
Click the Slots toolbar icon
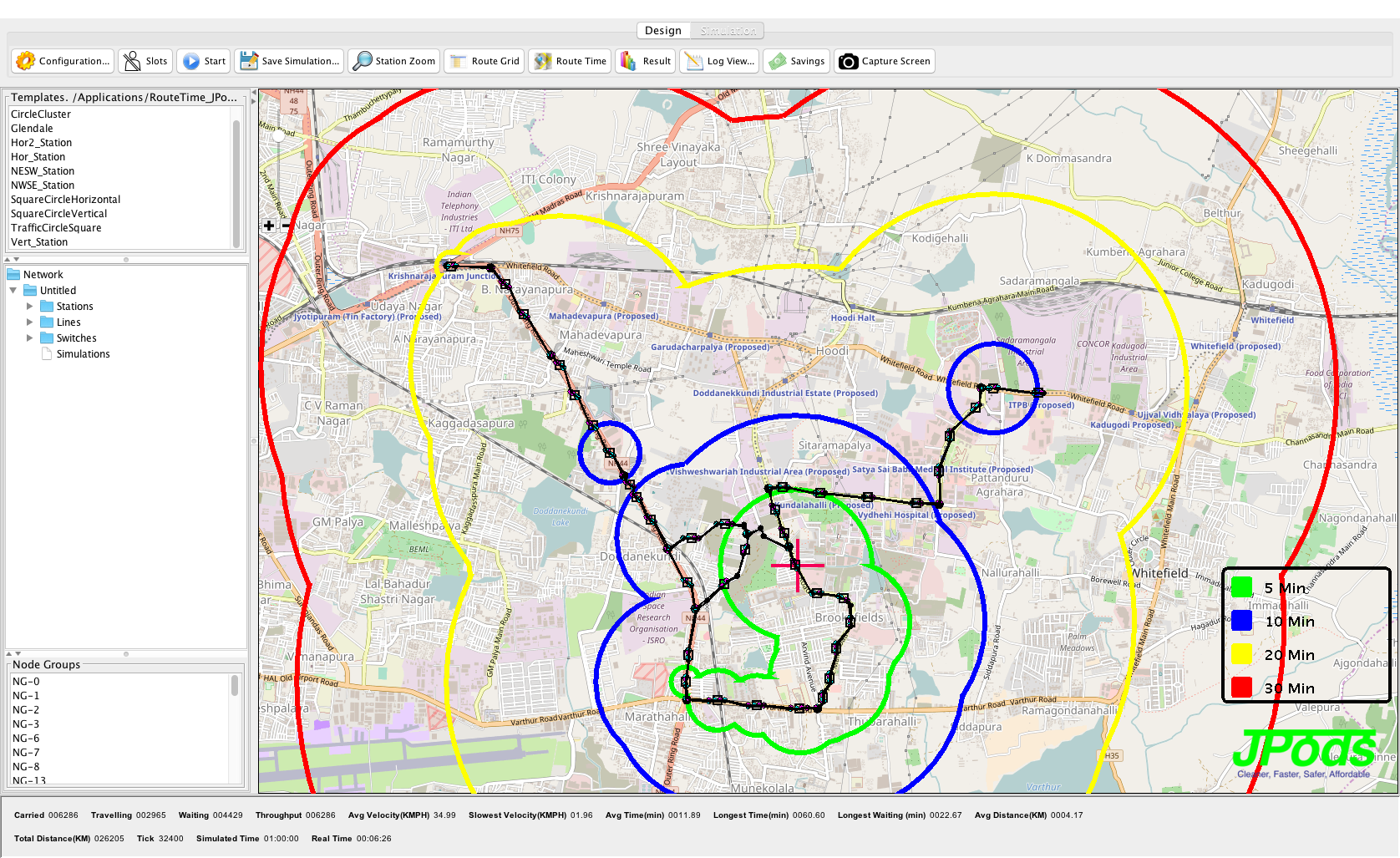tap(132, 61)
